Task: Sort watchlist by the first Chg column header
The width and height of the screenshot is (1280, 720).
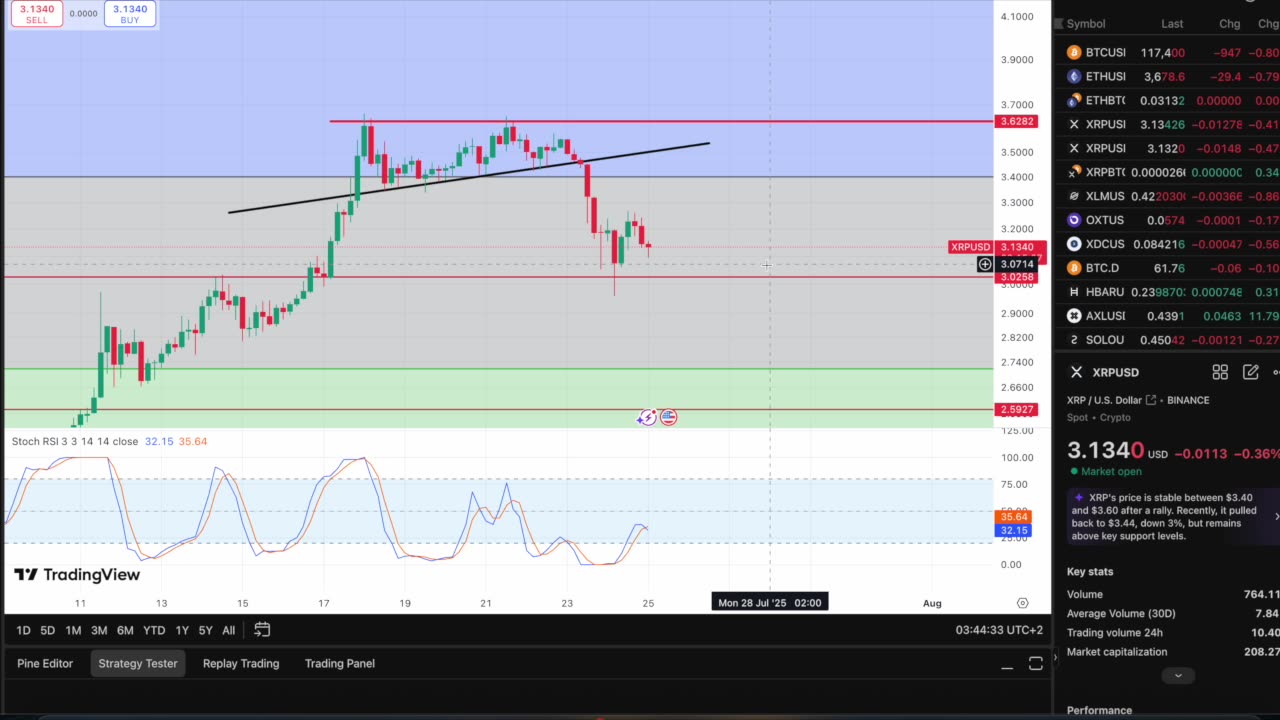Action: click(x=1229, y=24)
